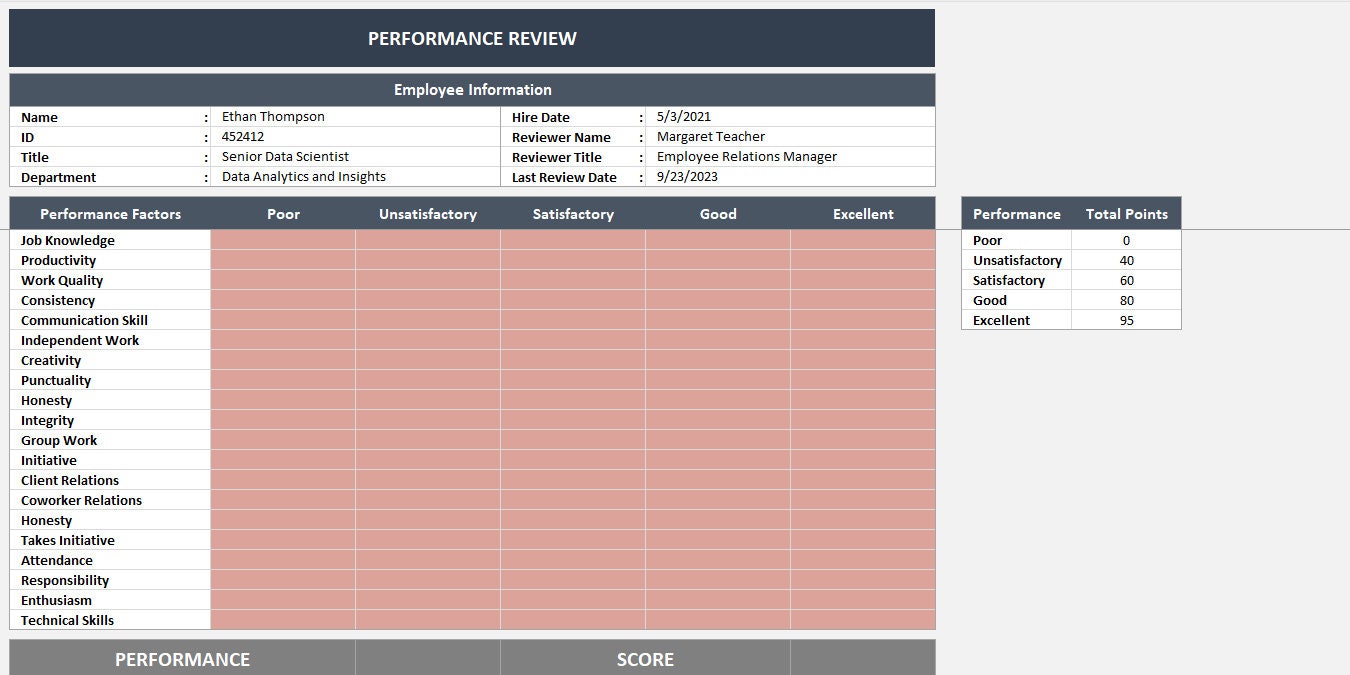Rate Communication Skill as Good
The width and height of the screenshot is (1350, 675).
(x=717, y=320)
